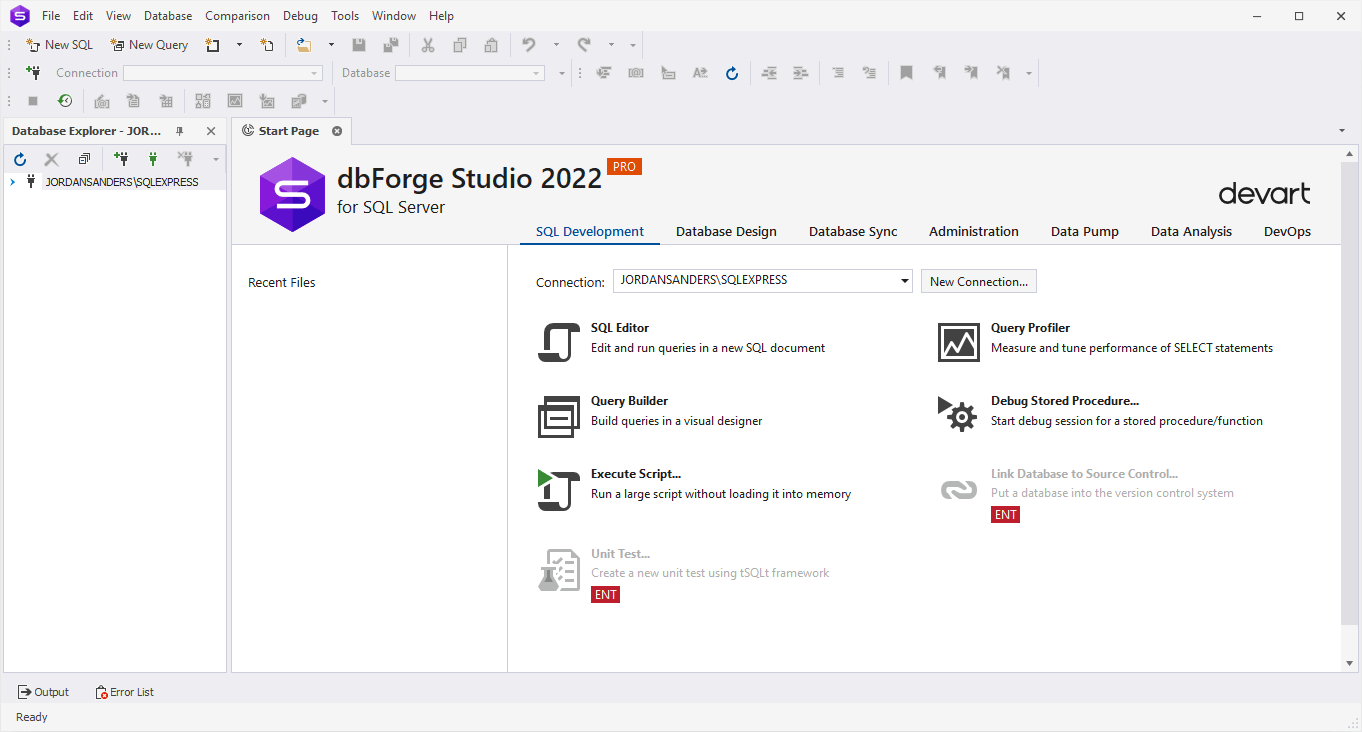
Task: Click the Clear Bookmarks icon
Action: pyautogui.click(x=1002, y=72)
